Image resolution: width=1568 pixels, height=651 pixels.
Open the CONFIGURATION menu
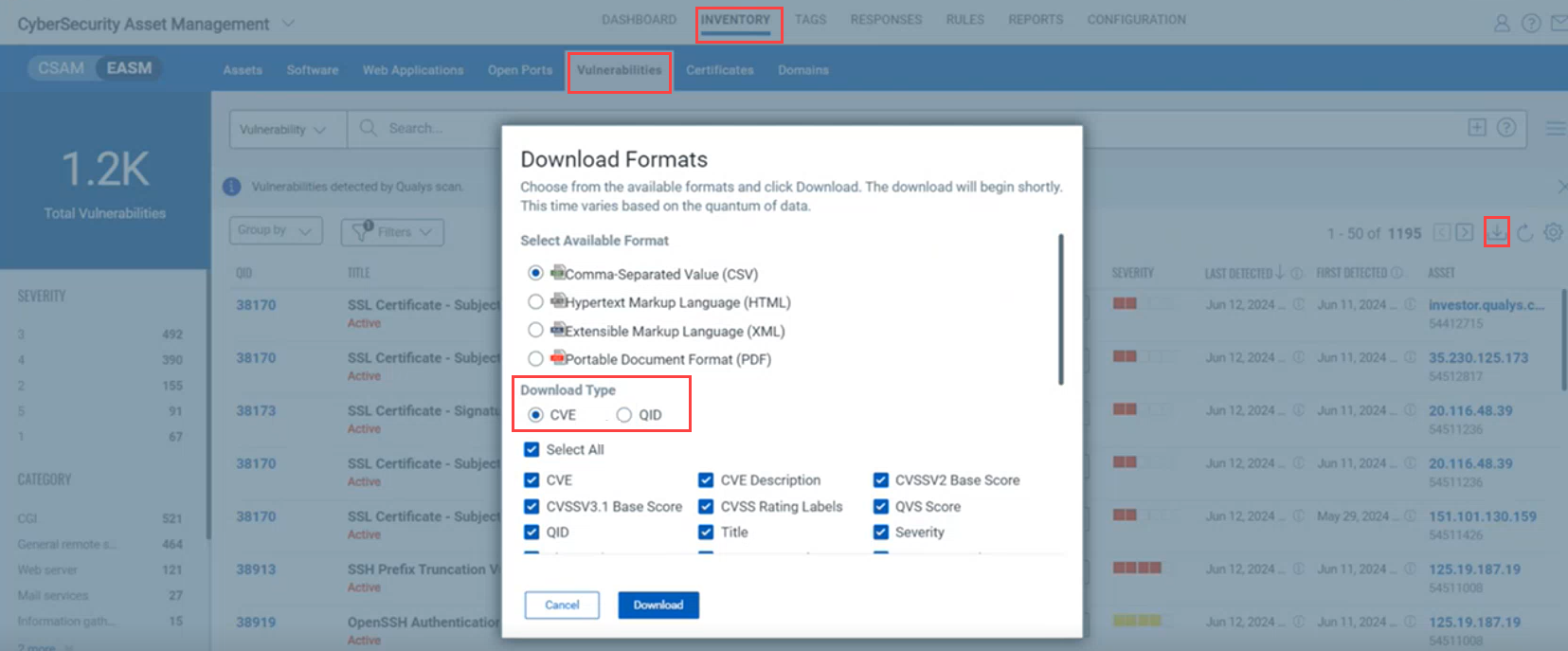pyautogui.click(x=1136, y=20)
